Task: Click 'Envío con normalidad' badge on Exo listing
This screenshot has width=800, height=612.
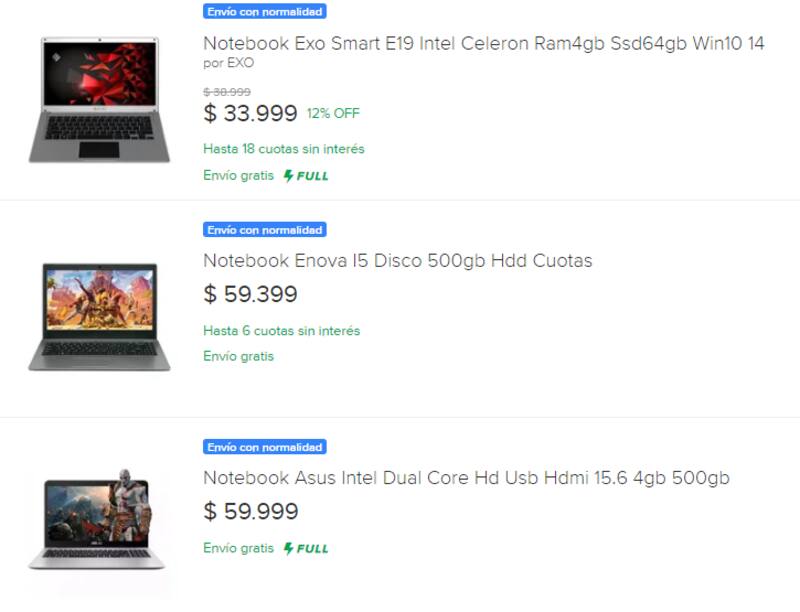Action: [265, 12]
